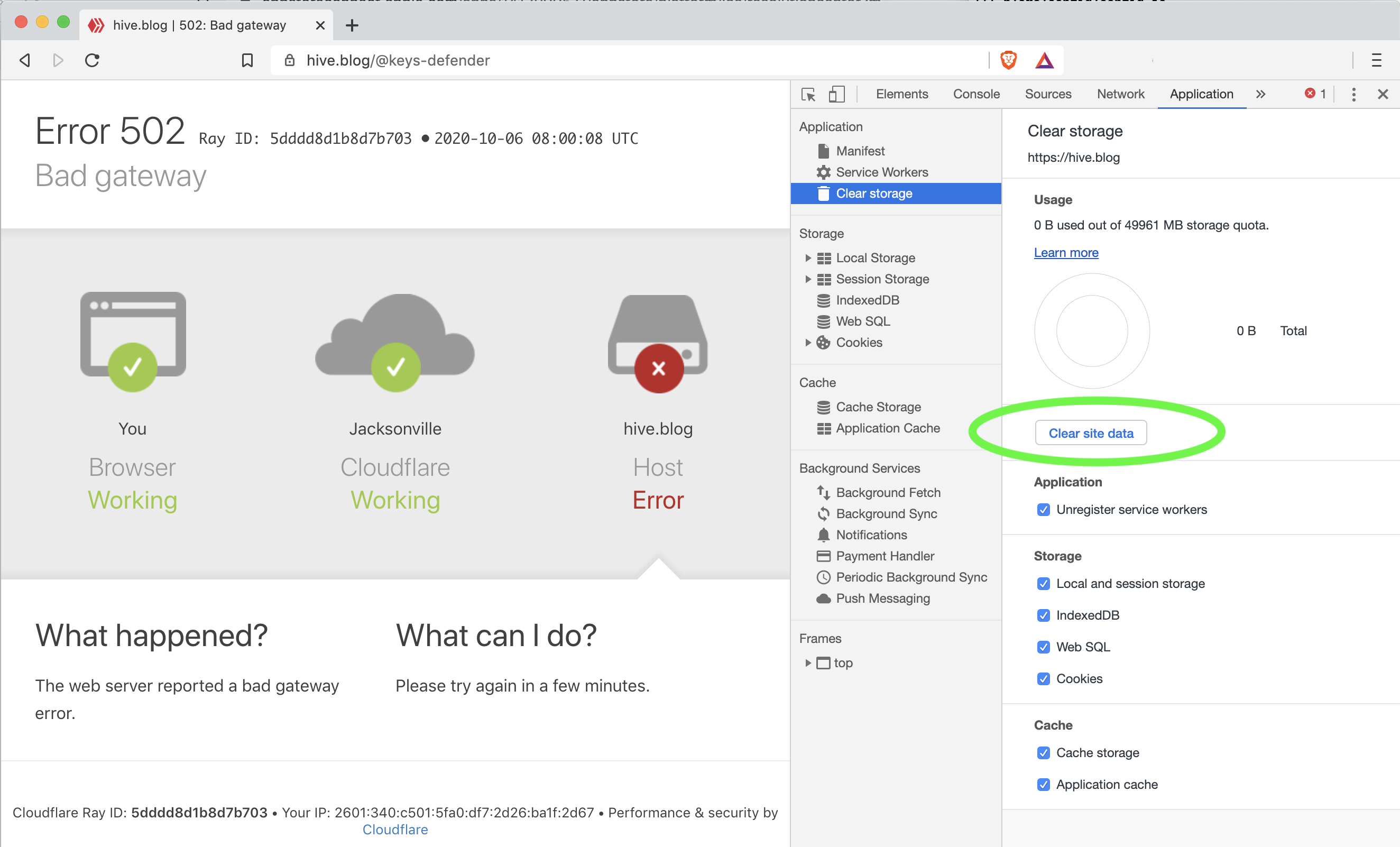Click the red error count indicator
The image size is (1400, 847).
coord(1315,94)
